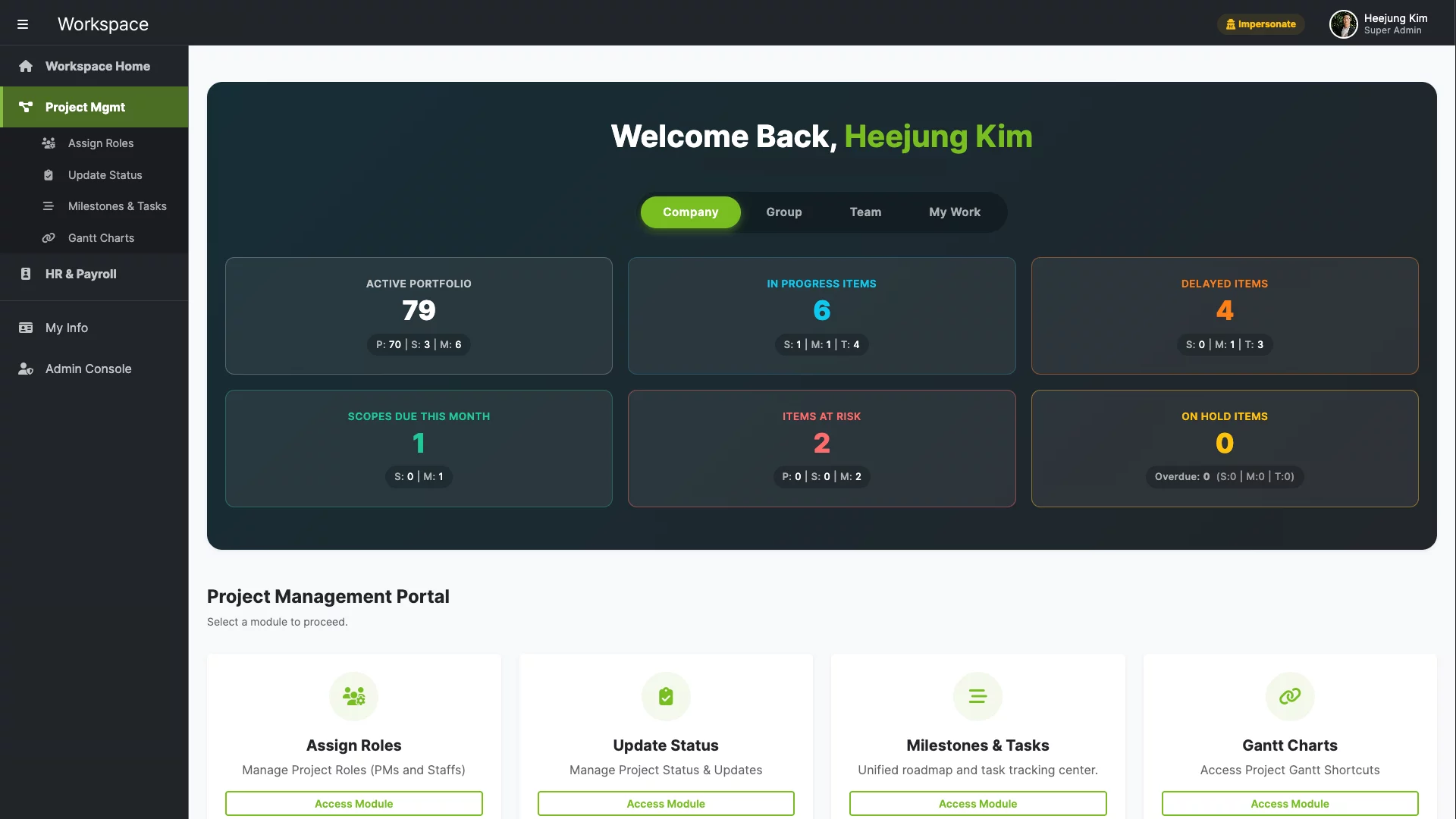
Task: Switch to the Team view tab
Action: coord(865,212)
